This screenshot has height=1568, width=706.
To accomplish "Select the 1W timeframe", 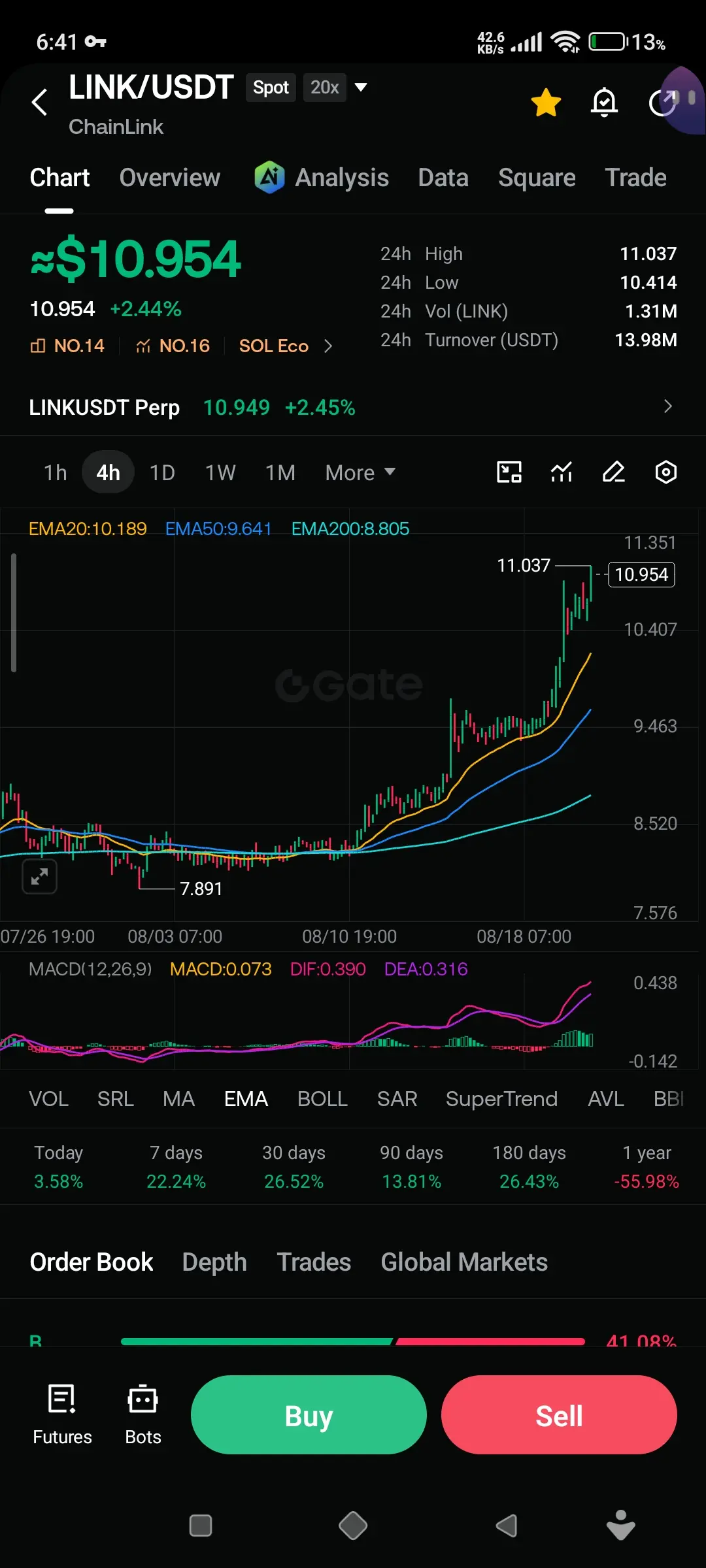I will click(220, 472).
